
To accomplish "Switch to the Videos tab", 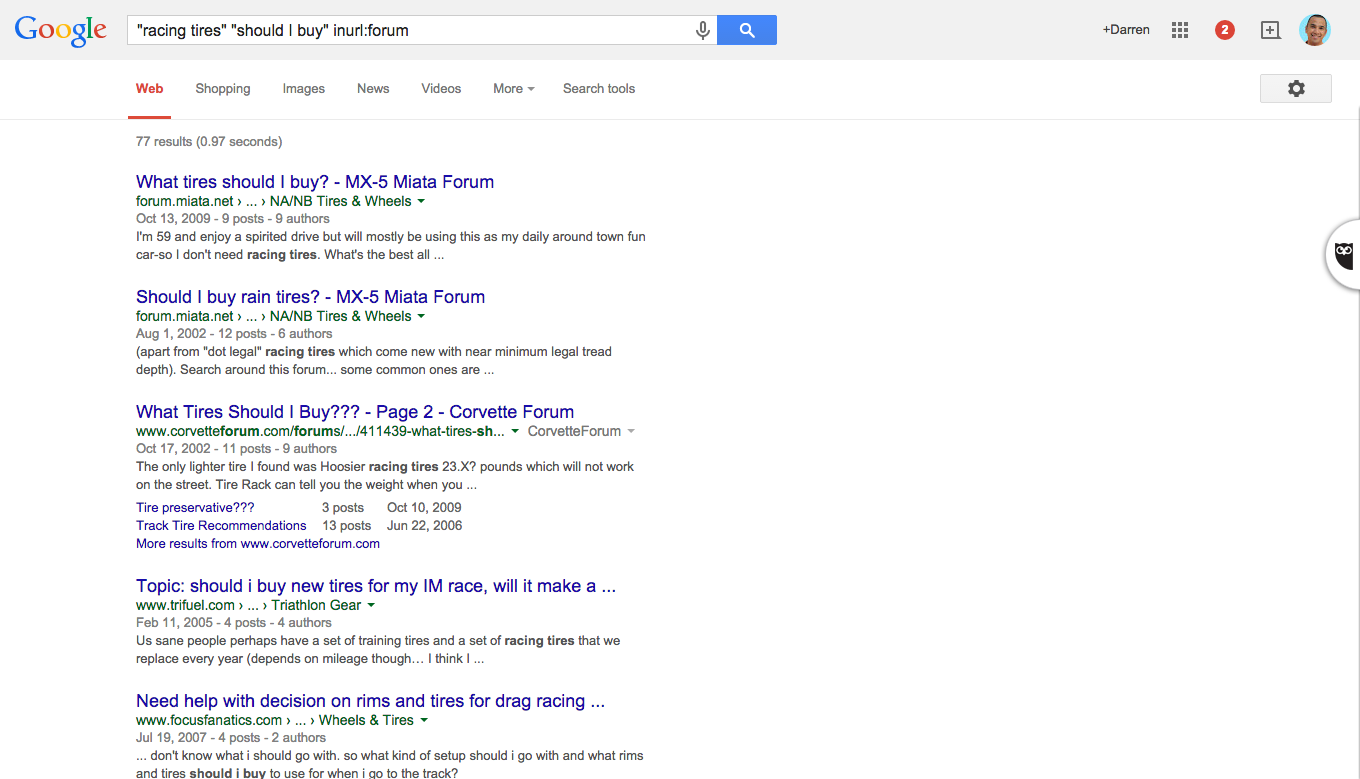I will [441, 89].
